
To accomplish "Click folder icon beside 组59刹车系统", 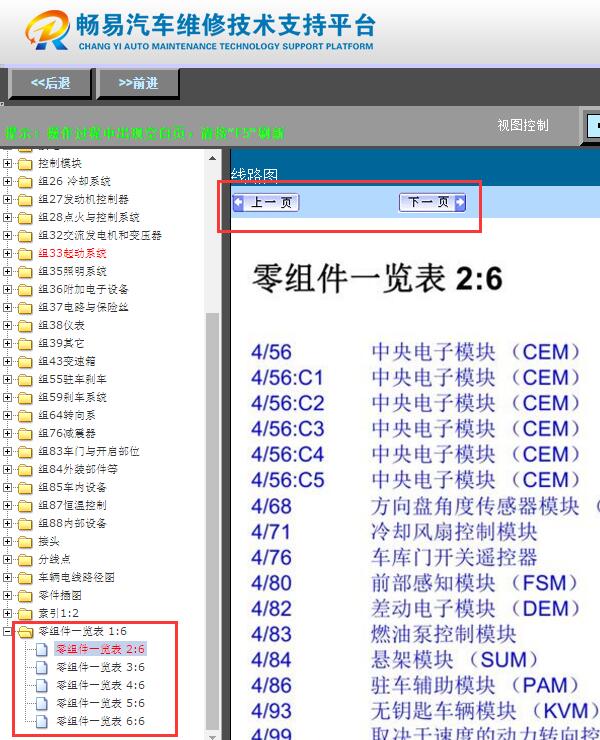I will (x=25, y=398).
